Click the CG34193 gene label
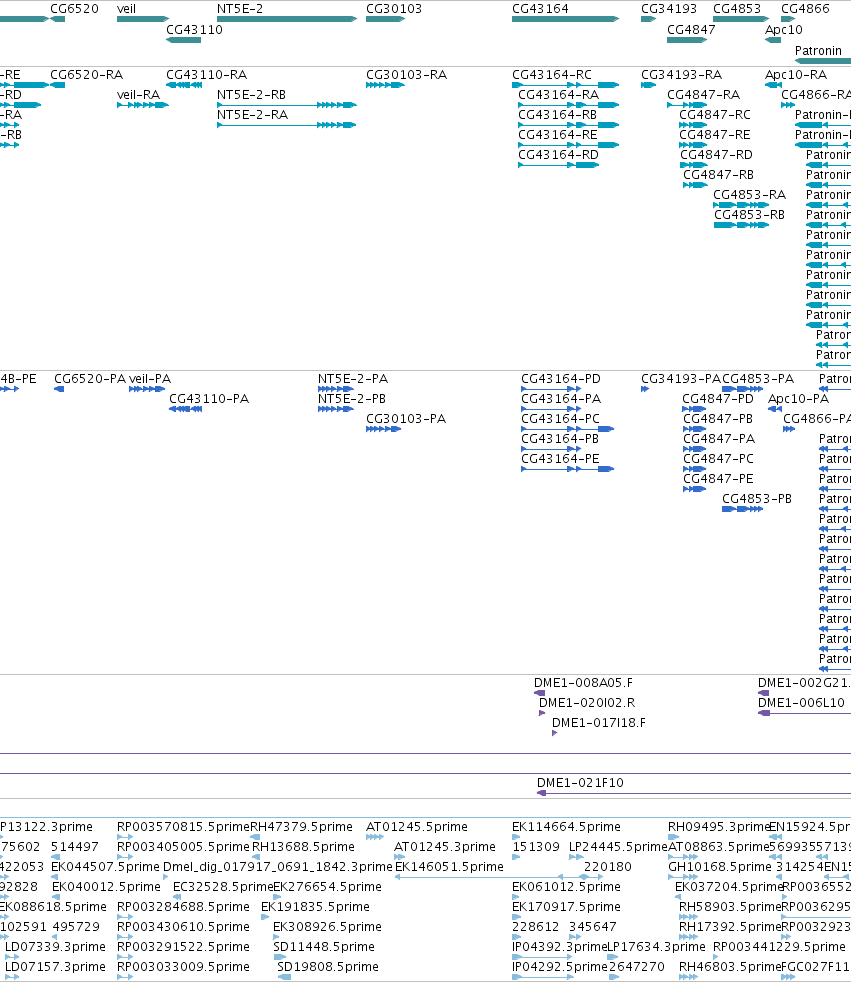This screenshot has height=982, width=851. [x=669, y=9]
